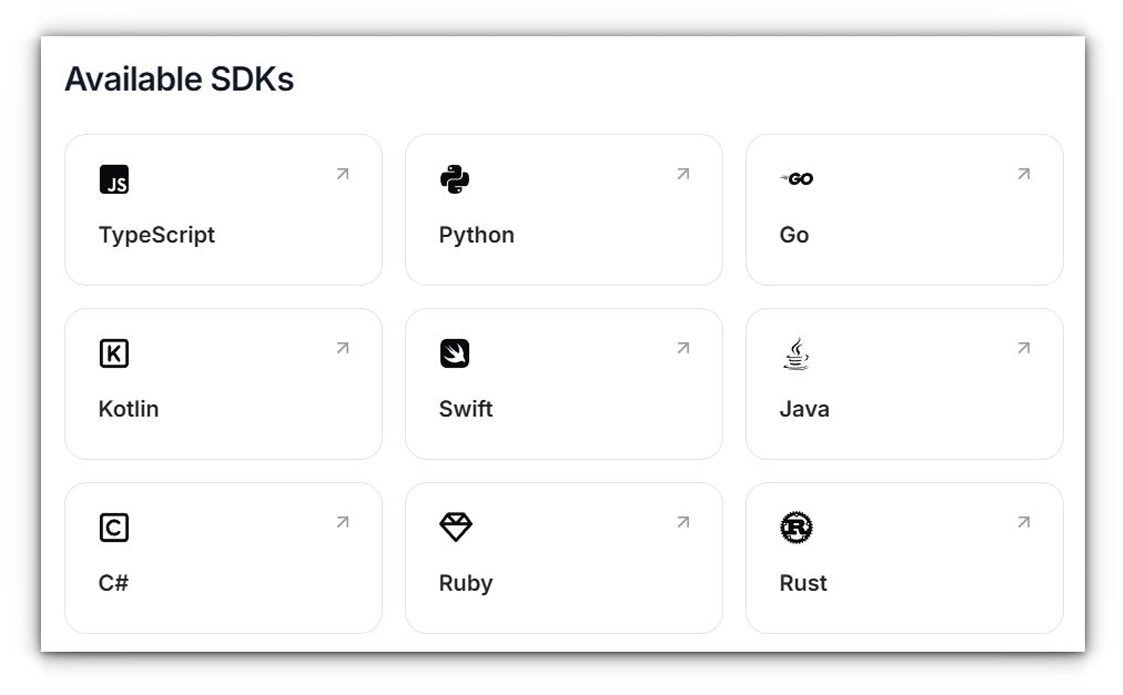The height and width of the screenshot is (695, 1123).
Task: Open the Java external link arrow
Action: [x=1024, y=348]
